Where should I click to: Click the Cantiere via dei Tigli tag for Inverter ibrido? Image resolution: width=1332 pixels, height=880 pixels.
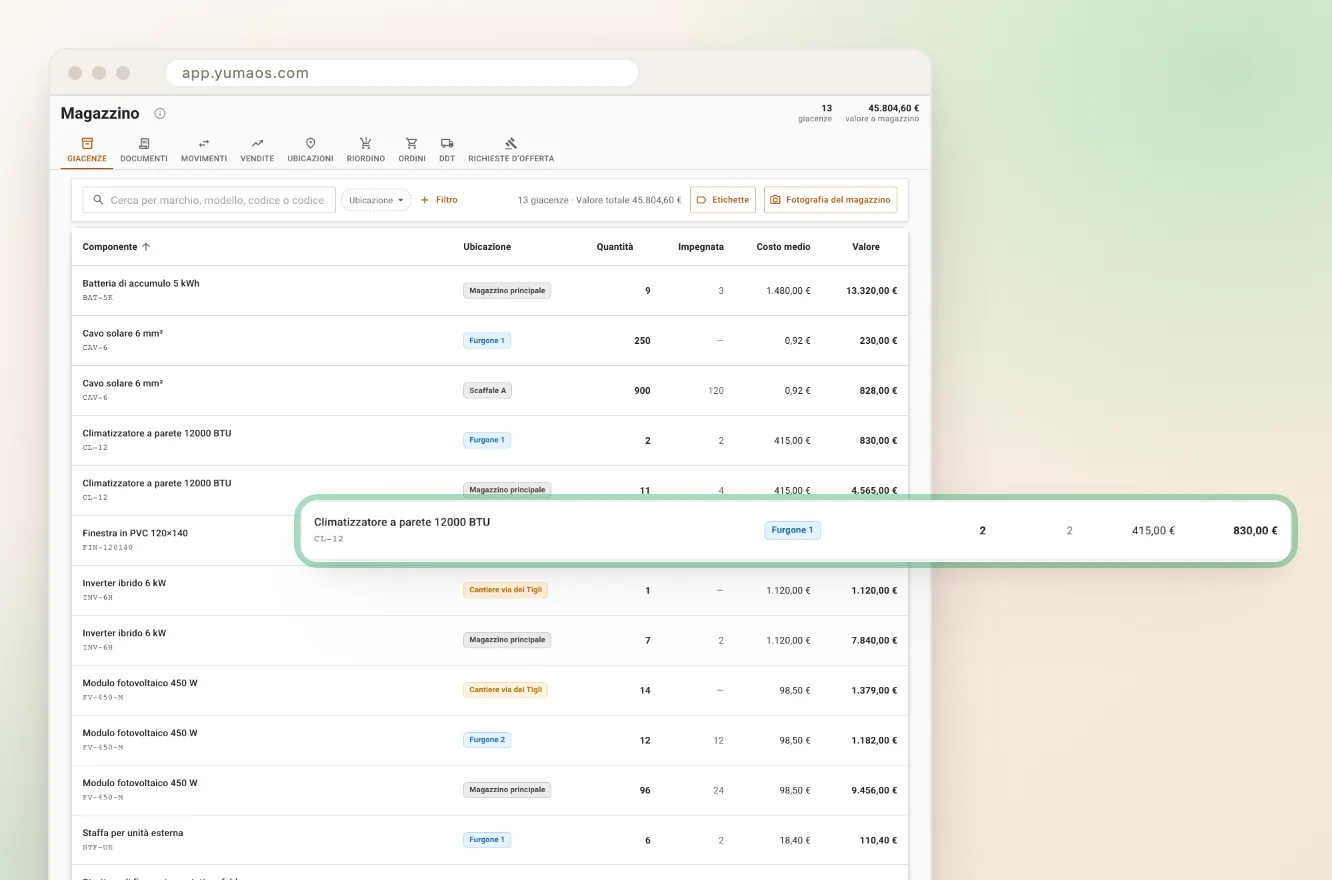pos(505,590)
